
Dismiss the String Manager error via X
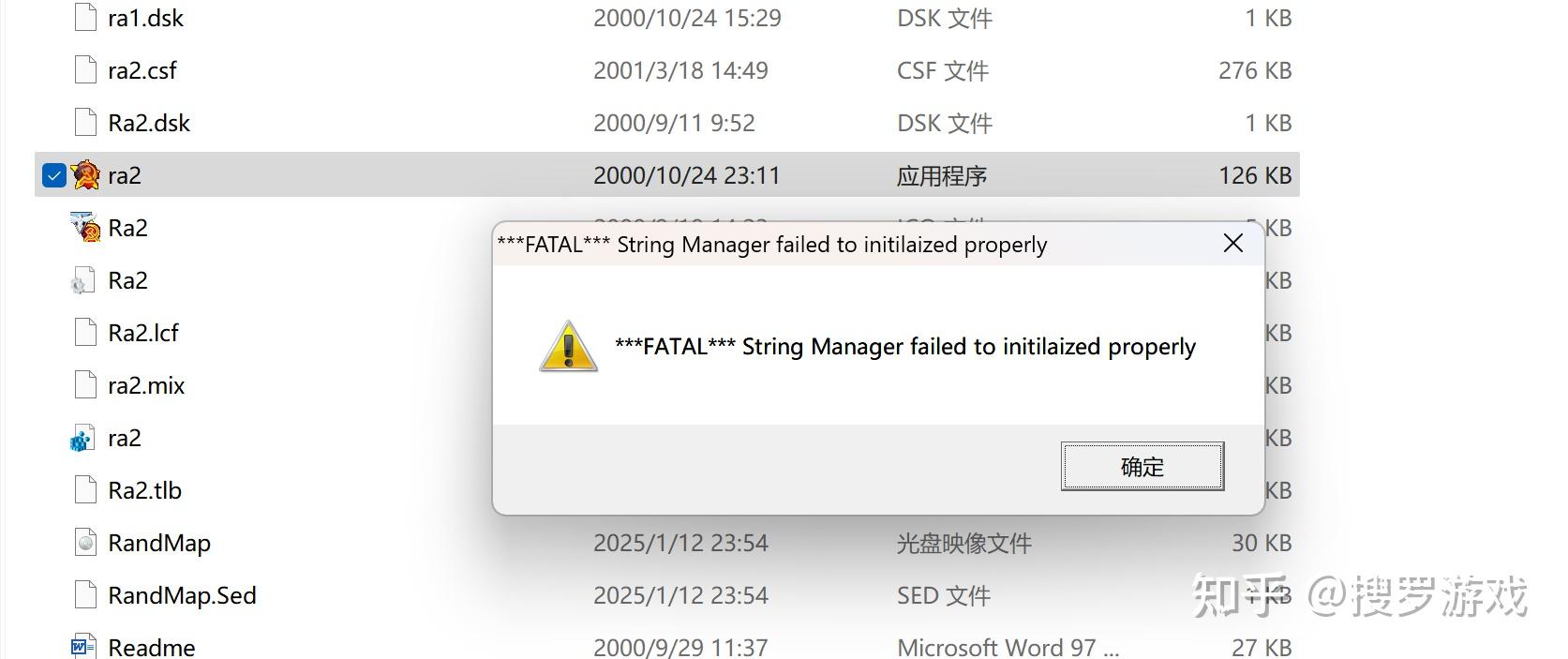click(x=1232, y=243)
